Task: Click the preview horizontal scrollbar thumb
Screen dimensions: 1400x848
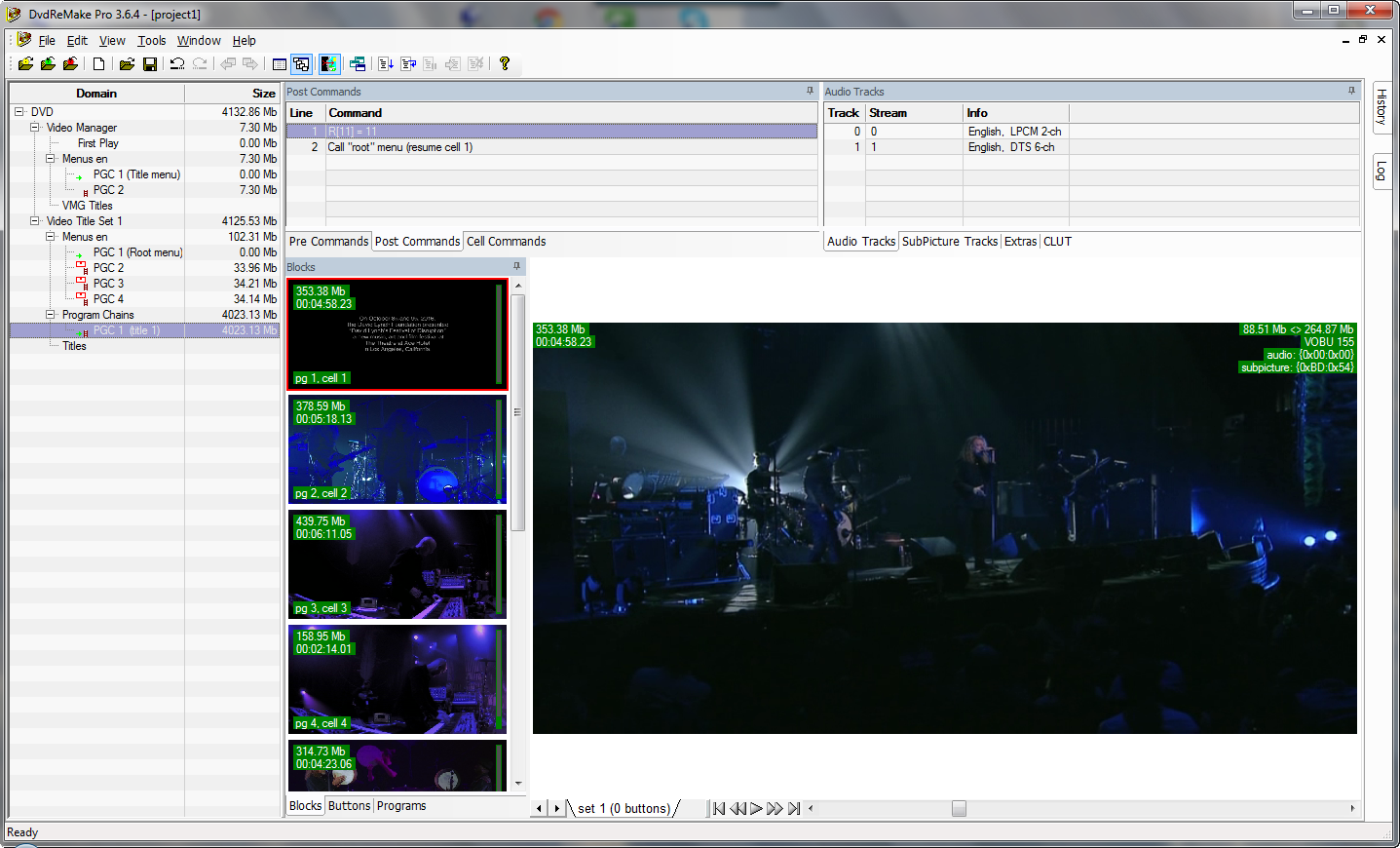Action: (959, 808)
